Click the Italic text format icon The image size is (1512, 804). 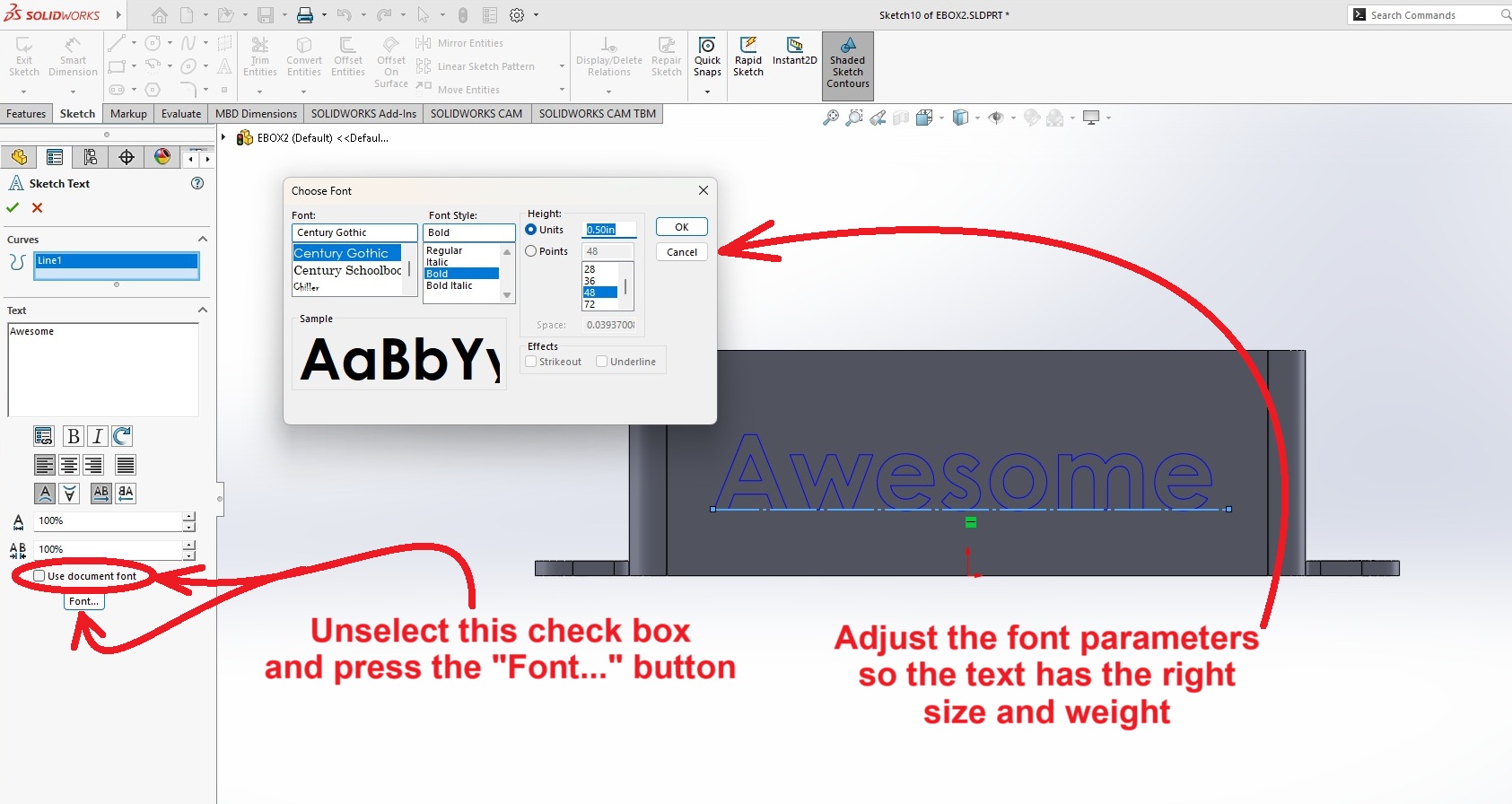click(x=97, y=436)
